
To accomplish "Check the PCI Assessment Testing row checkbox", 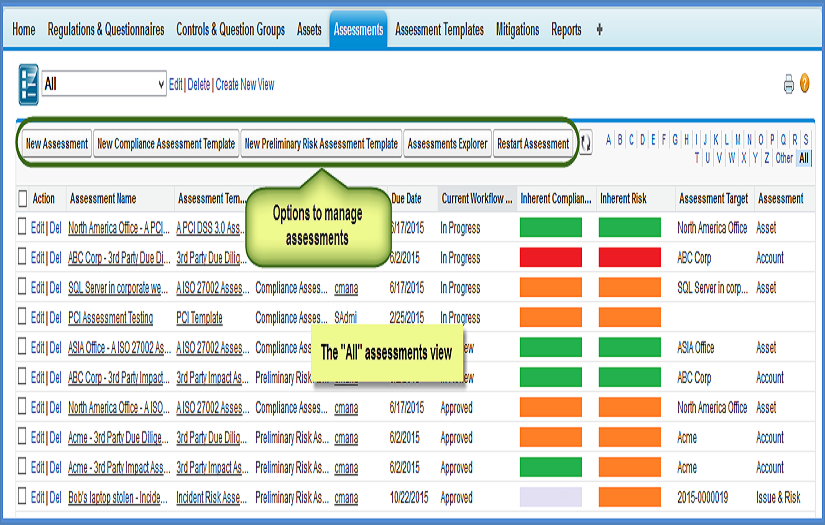I will coord(22,317).
